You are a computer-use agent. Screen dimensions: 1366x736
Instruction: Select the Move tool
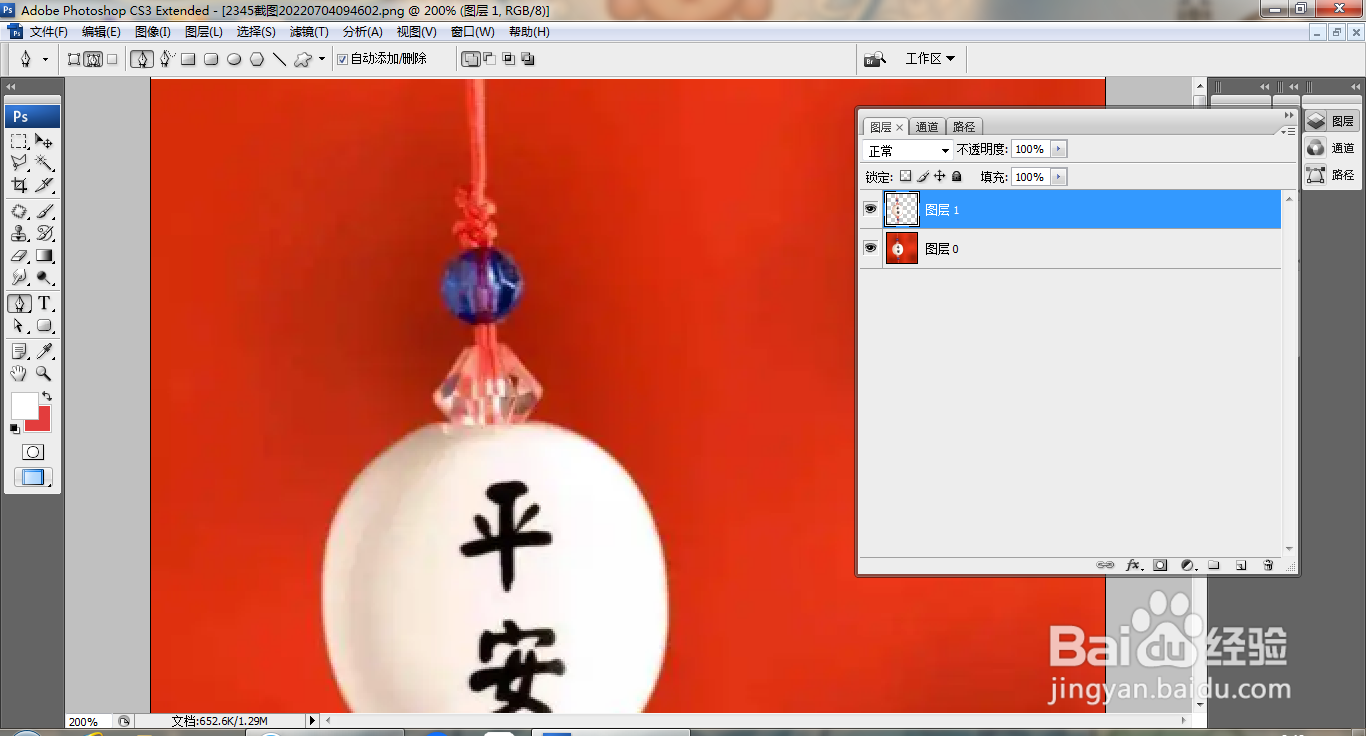44,141
